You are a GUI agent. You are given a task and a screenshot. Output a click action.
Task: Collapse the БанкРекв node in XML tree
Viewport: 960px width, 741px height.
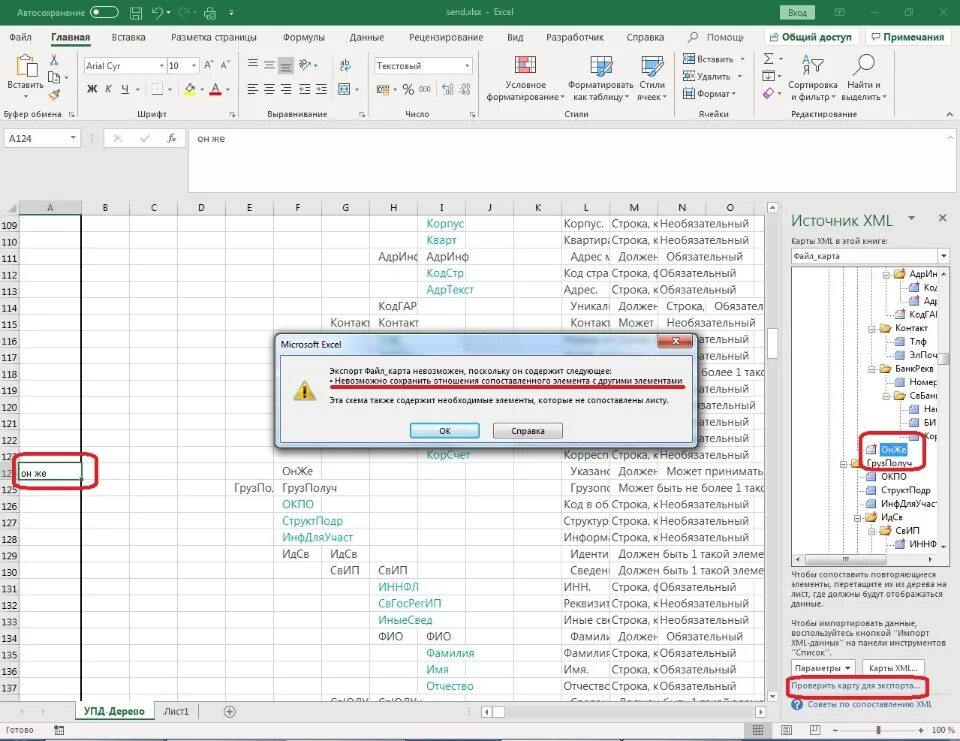click(x=871, y=369)
